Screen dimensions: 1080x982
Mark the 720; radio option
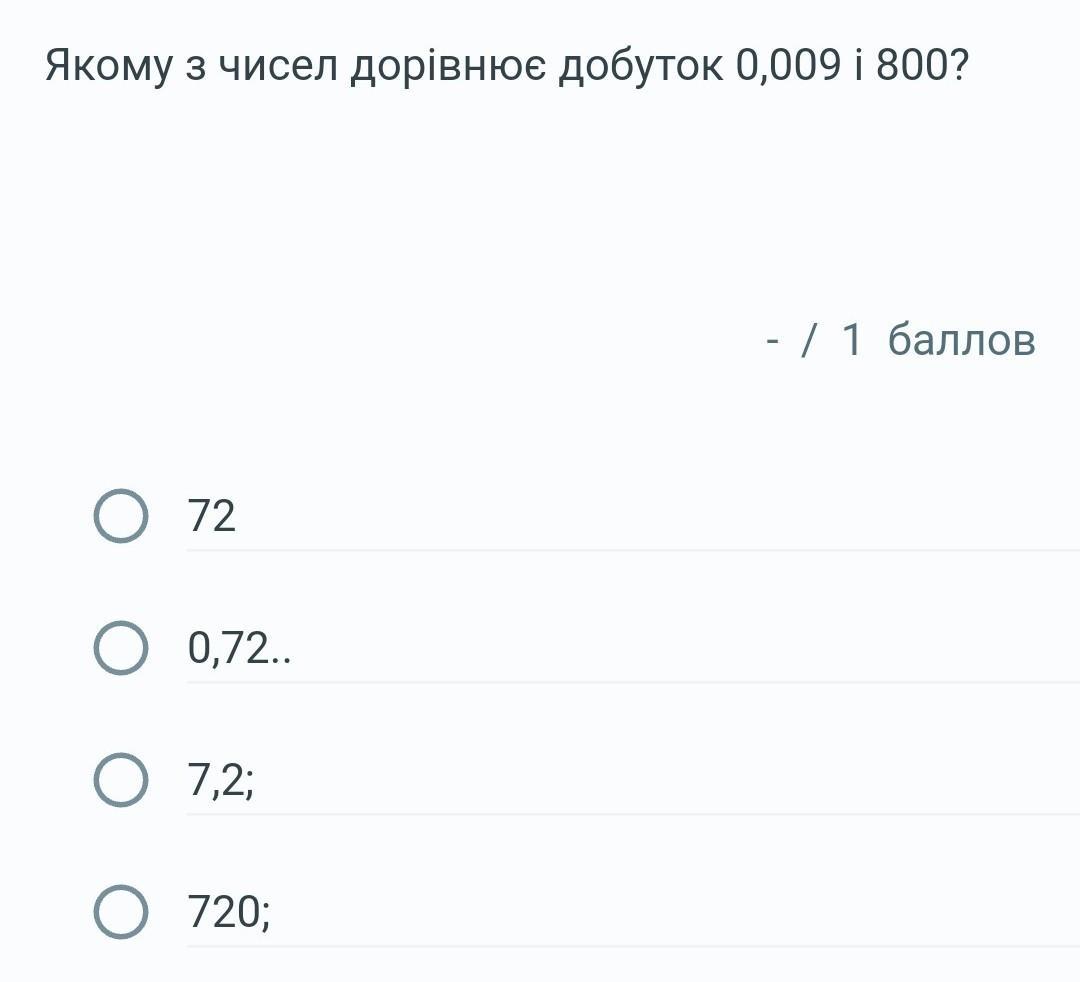coord(121,912)
